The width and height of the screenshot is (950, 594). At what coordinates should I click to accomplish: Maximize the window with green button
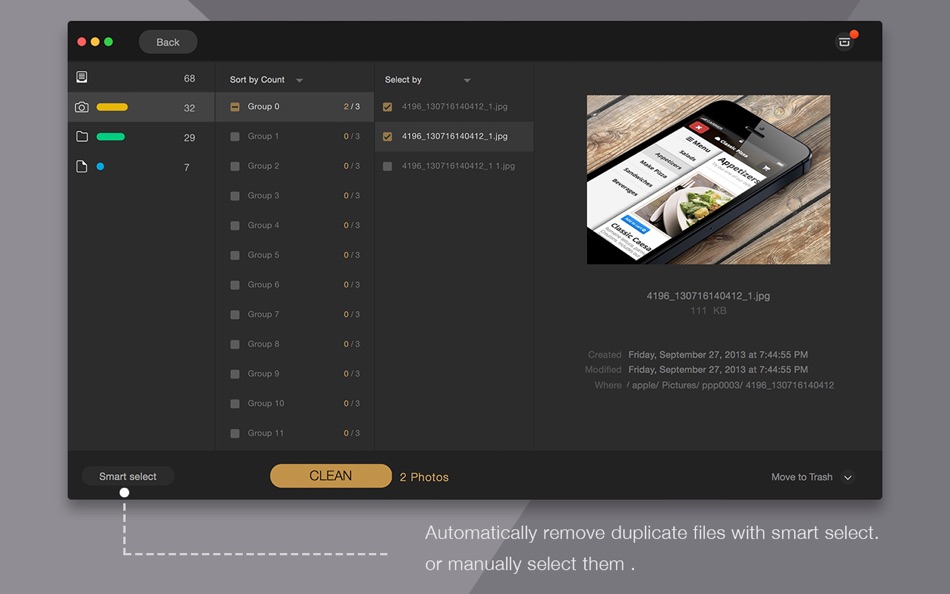[x=108, y=42]
